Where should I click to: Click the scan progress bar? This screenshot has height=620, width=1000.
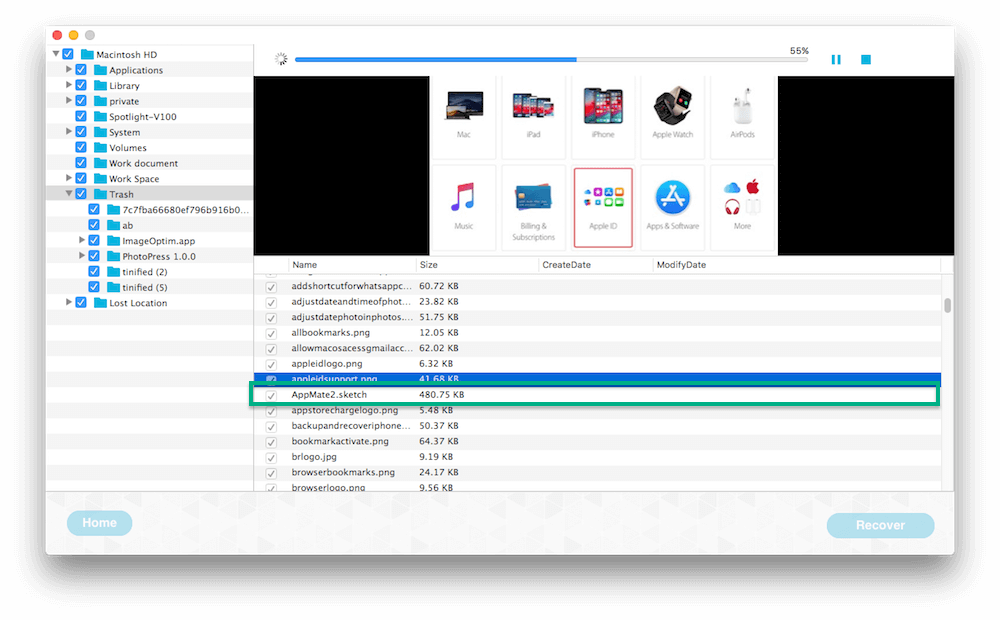[x=551, y=59]
